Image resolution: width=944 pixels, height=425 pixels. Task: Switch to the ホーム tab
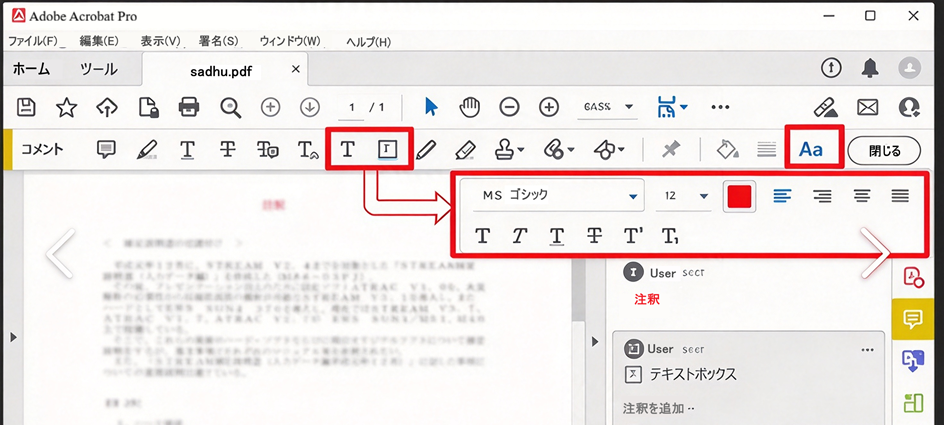tap(31, 69)
